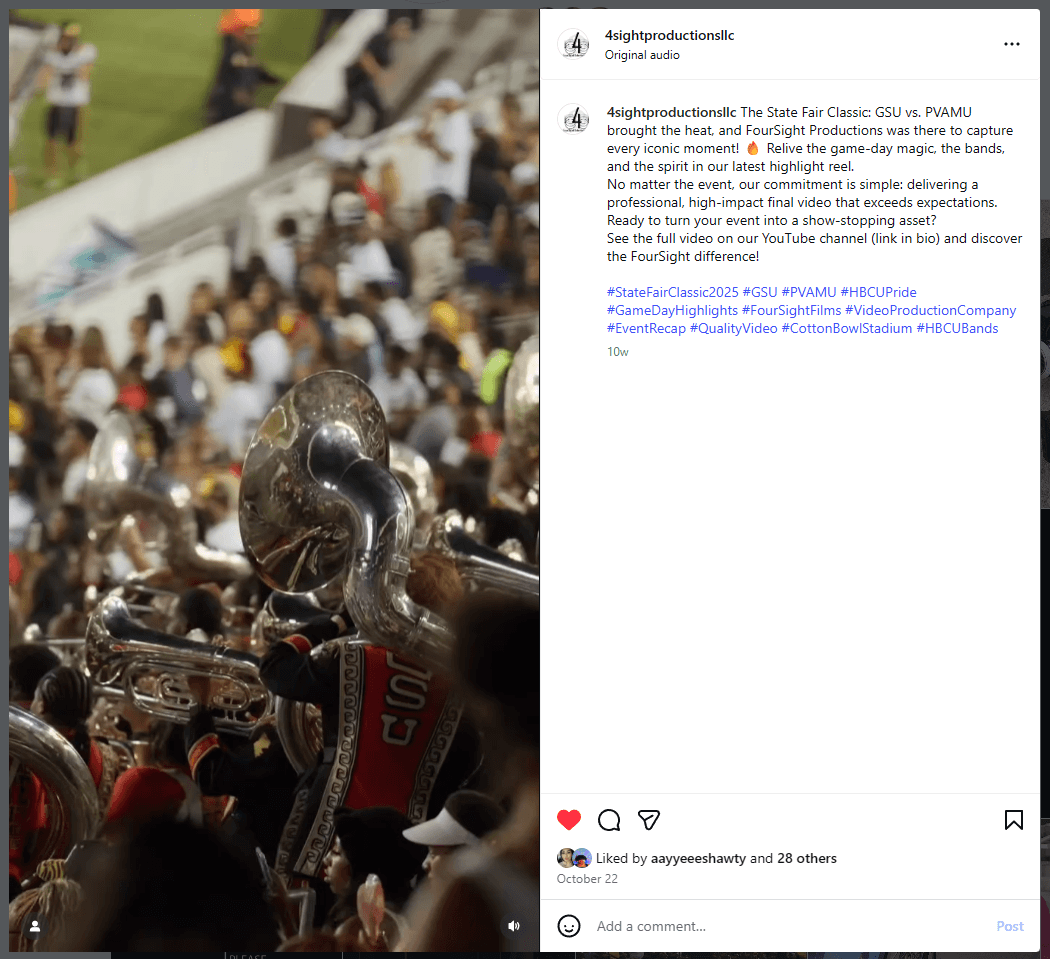The width and height of the screenshot is (1050, 959).
Task: Click the caption avatar of 4sightproductionsllc
Action: (574, 119)
